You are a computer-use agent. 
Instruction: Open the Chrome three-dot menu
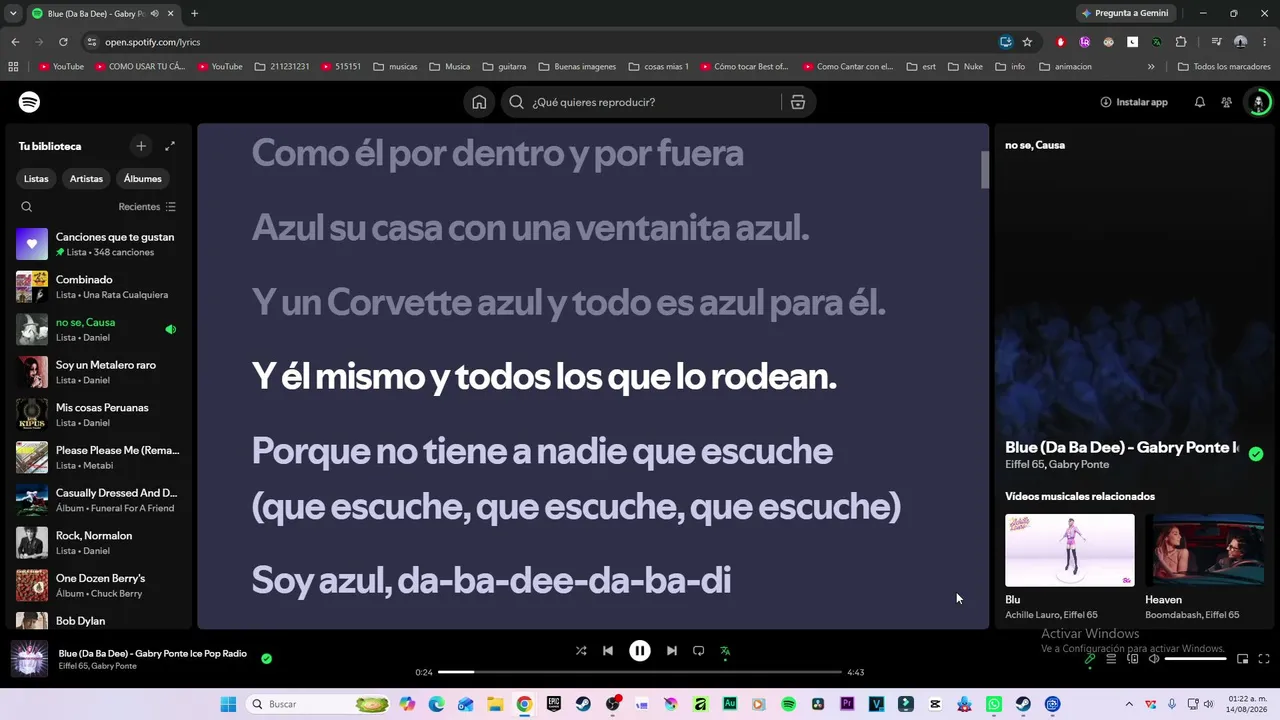[1264, 42]
